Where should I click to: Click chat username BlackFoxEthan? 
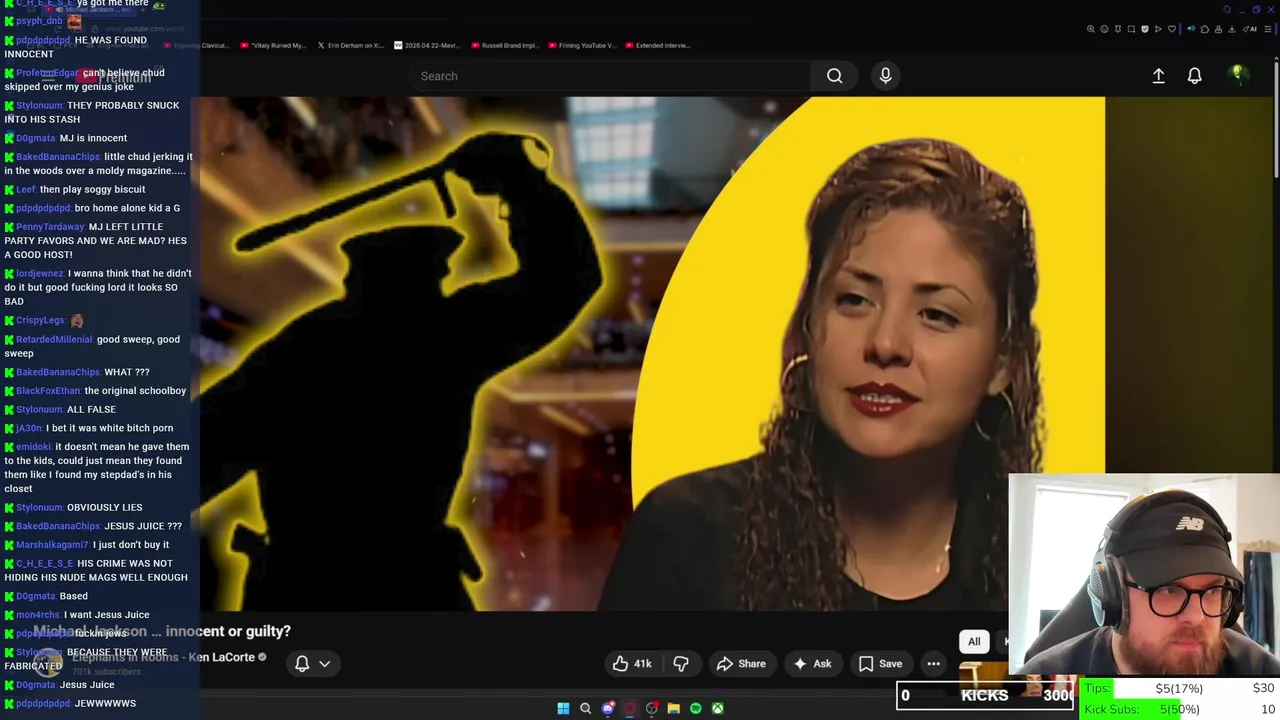click(x=48, y=391)
